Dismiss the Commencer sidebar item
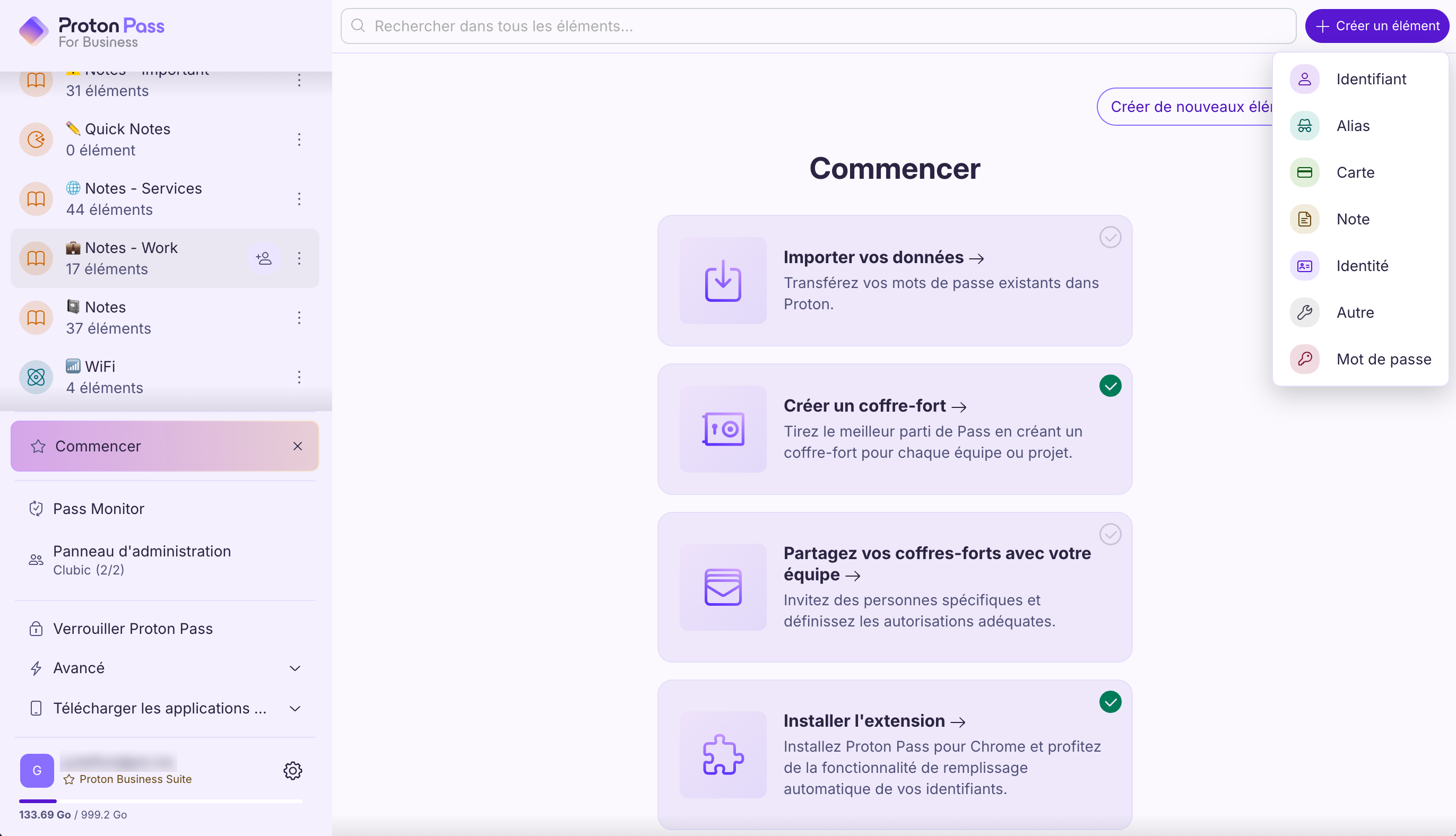 click(x=298, y=446)
